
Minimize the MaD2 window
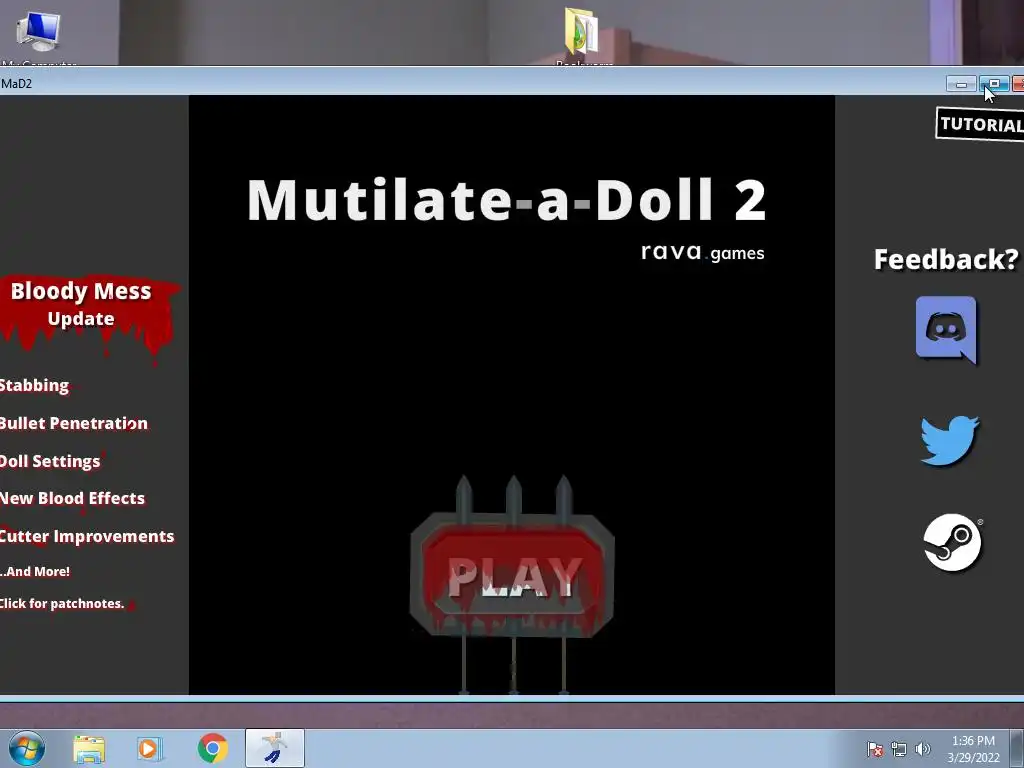961,84
